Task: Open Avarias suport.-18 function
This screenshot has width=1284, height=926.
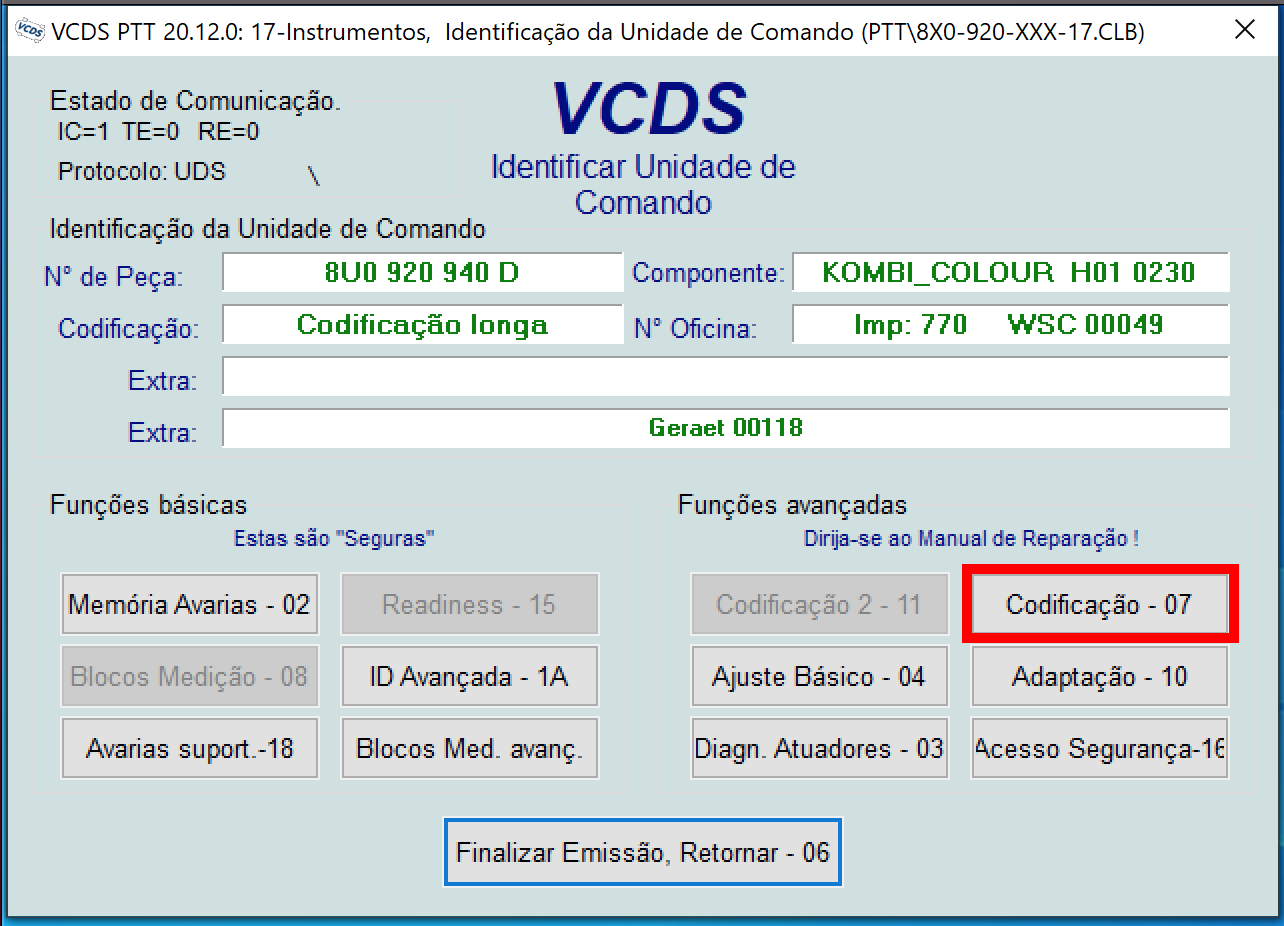Action: click(190, 749)
